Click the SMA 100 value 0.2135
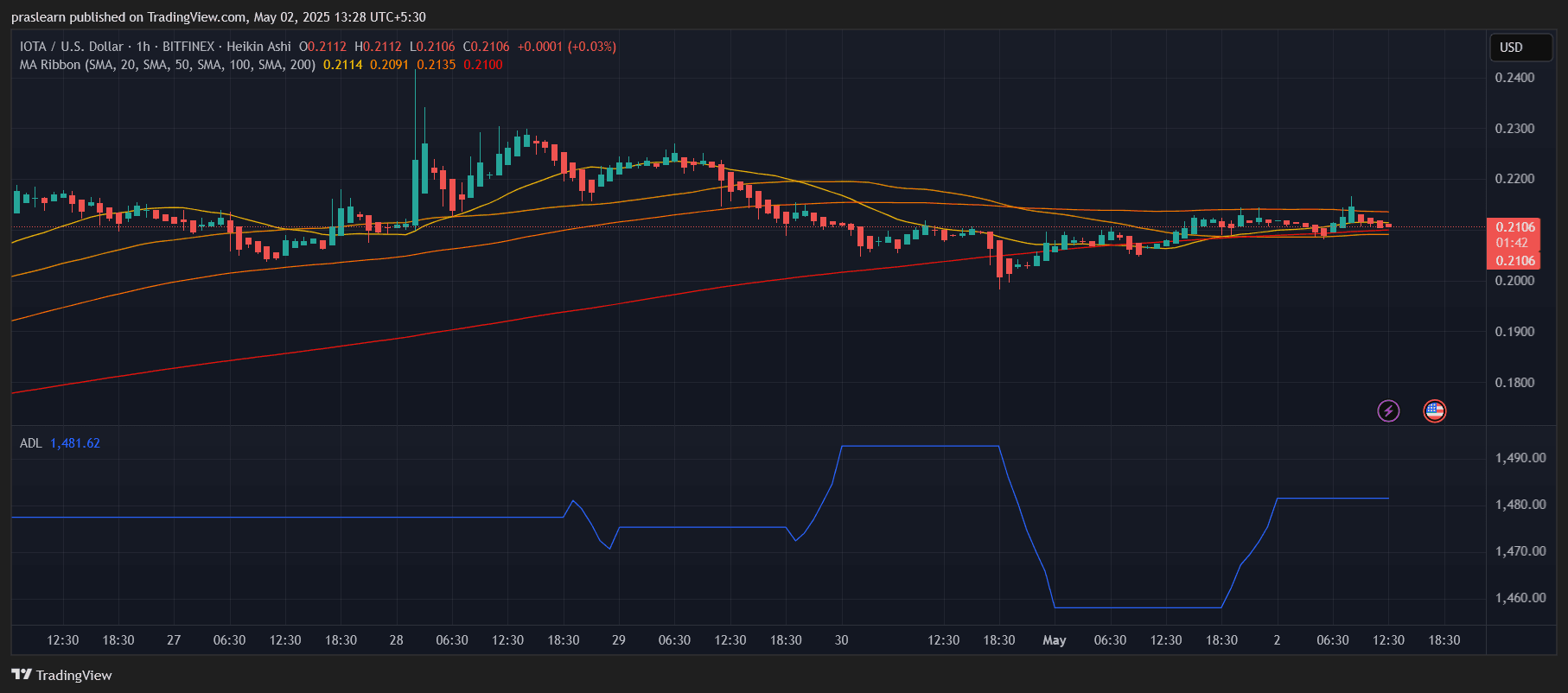 pos(436,65)
